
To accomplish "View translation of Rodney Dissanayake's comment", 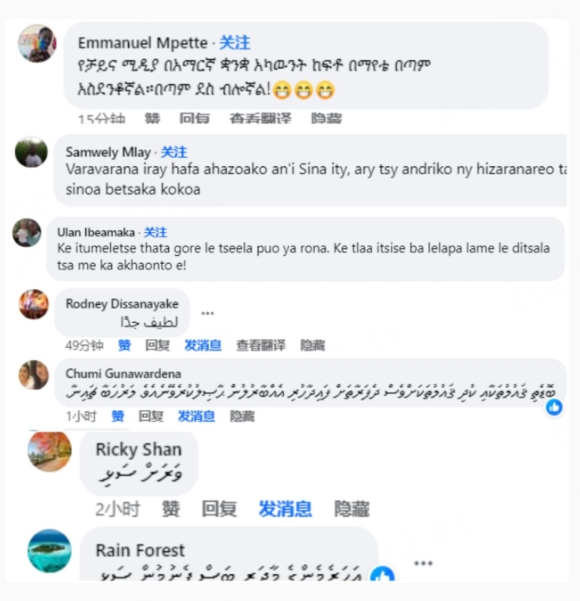I will (x=261, y=345).
